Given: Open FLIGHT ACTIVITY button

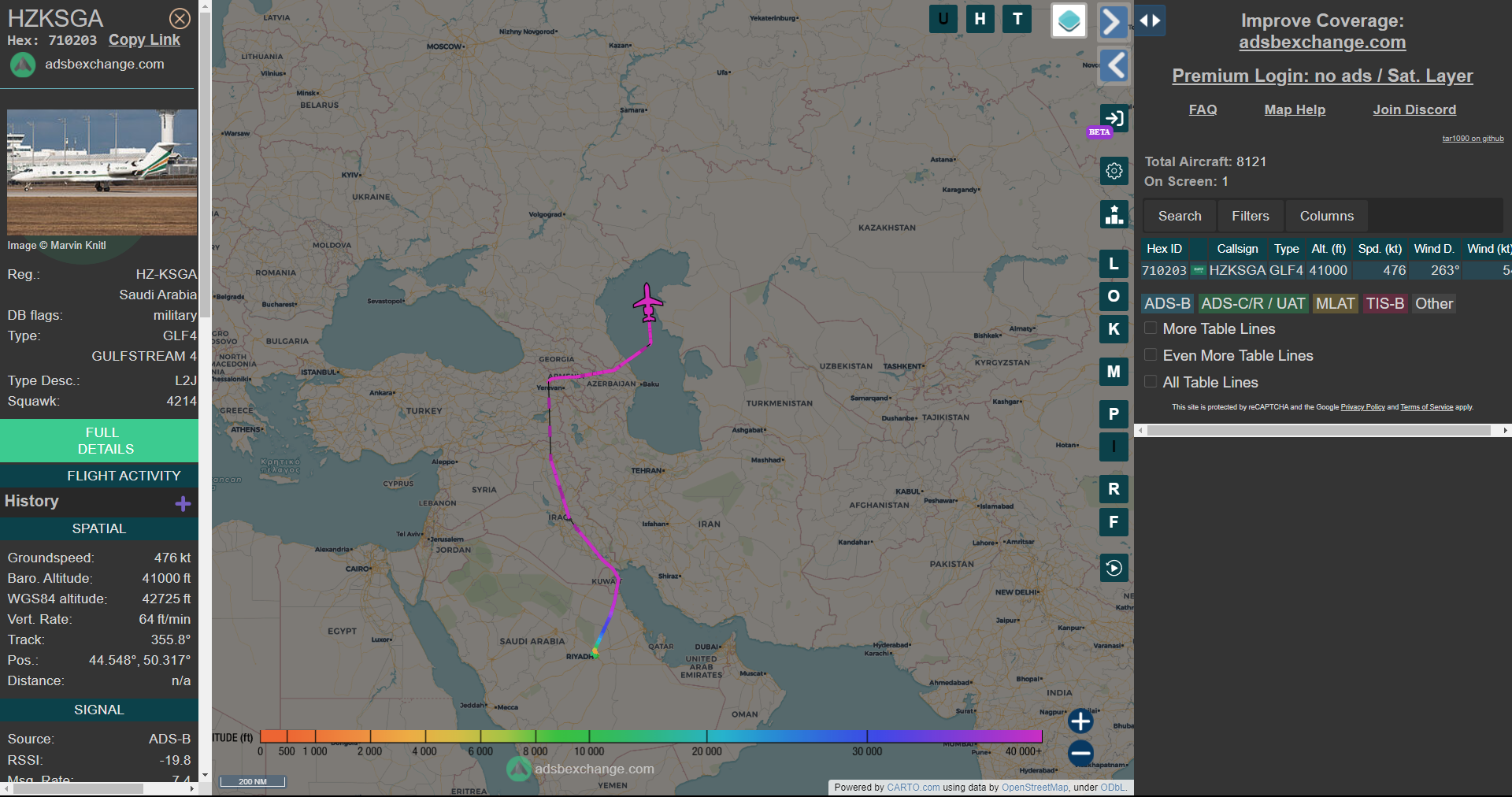Looking at the screenshot, I should [99, 476].
